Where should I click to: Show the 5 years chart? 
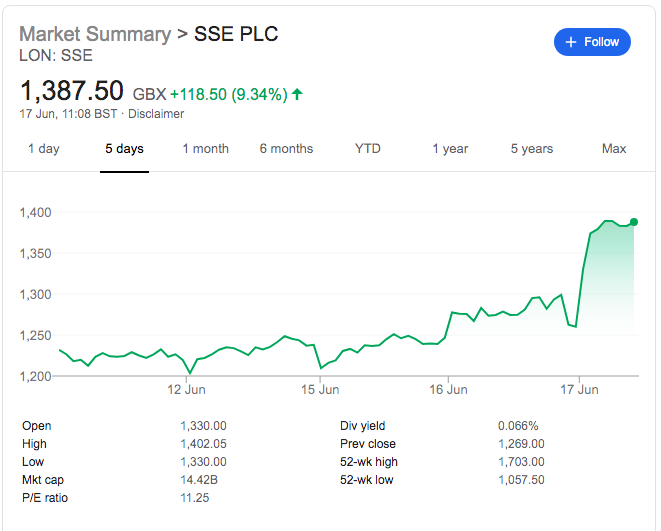pos(532,148)
